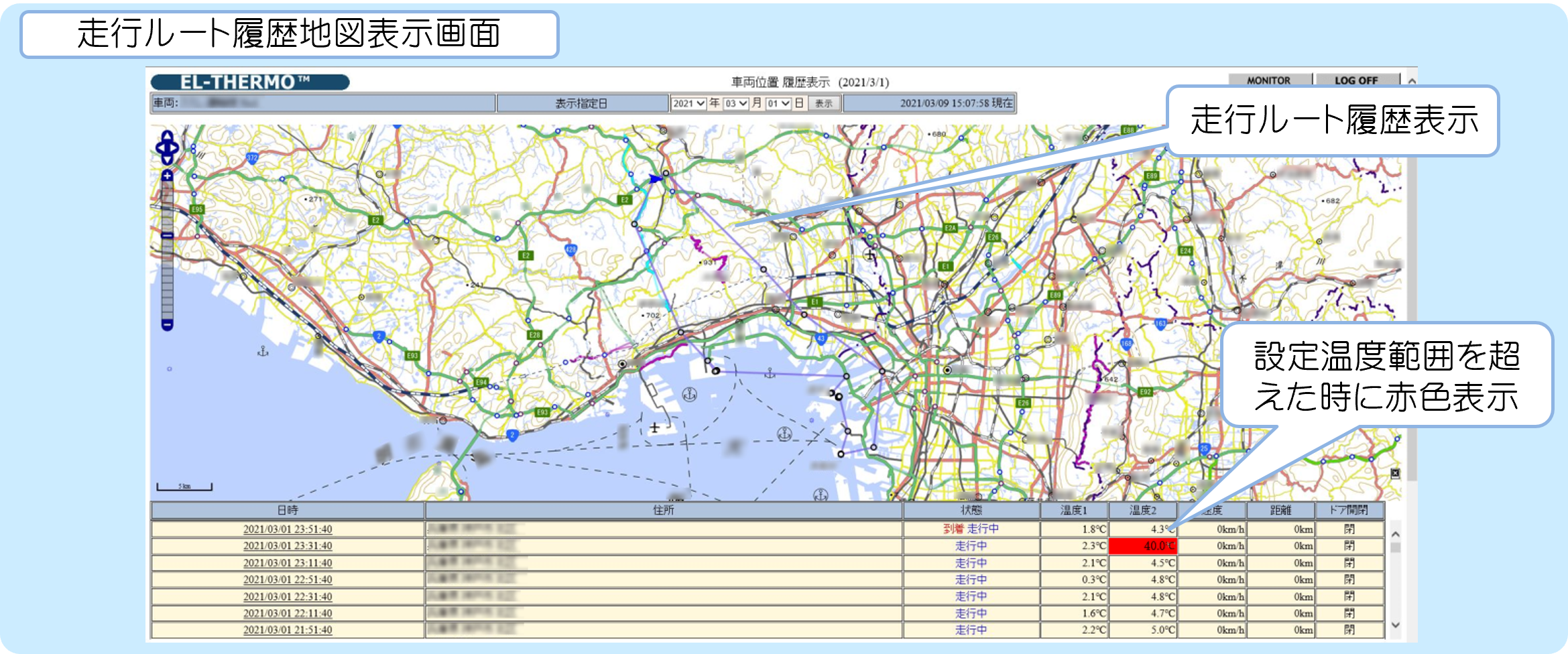Open the year dropdown showing 2021
This screenshot has height=654, width=1568.
tap(688, 103)
